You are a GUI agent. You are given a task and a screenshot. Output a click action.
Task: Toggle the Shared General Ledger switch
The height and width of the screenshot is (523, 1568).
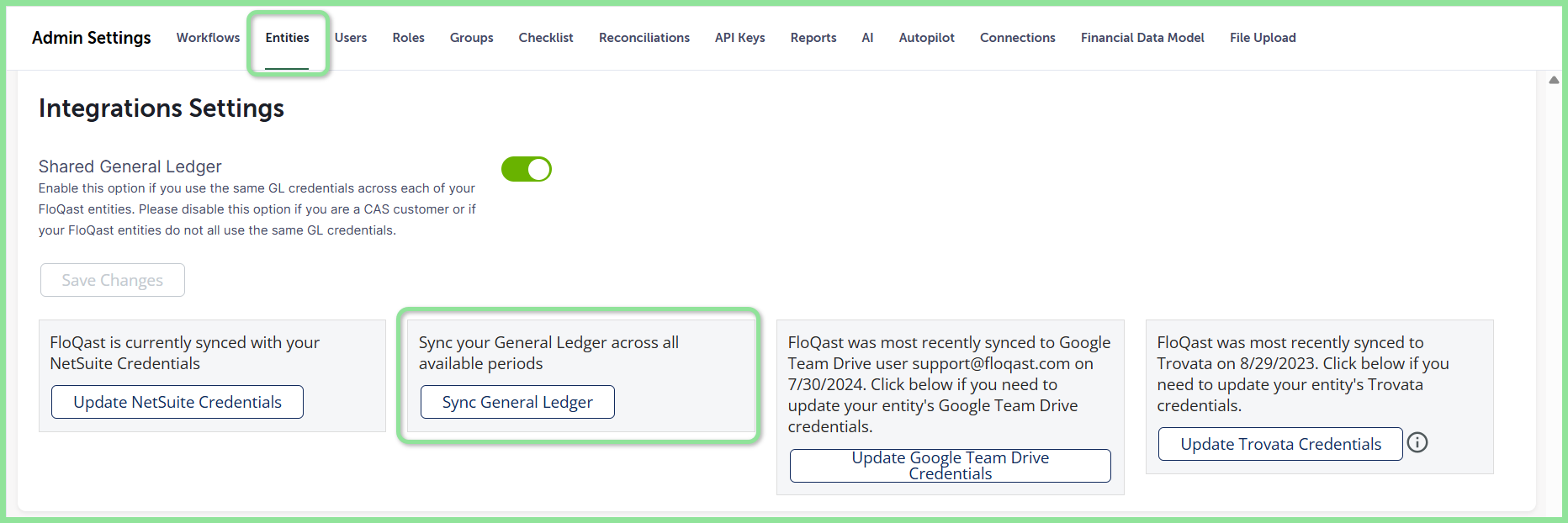(527, 169)
